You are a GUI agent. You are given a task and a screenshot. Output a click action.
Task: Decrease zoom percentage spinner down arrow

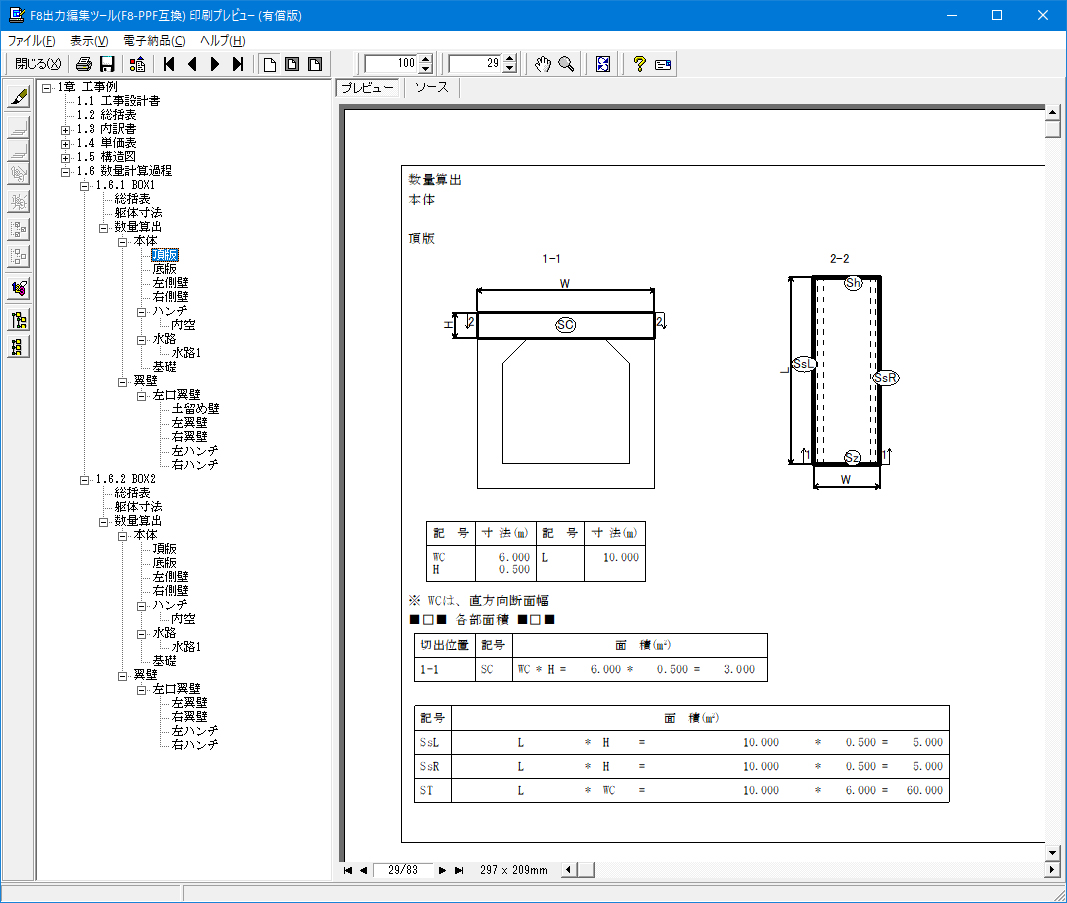click(x=426, y=69)
